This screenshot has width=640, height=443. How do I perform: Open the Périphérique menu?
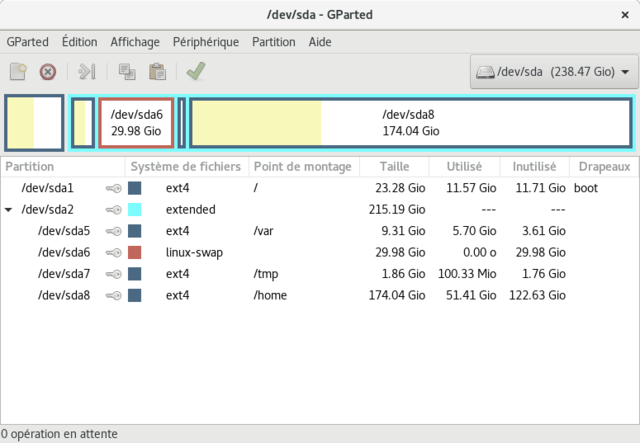pyautogui.click(x=205, y=42)
